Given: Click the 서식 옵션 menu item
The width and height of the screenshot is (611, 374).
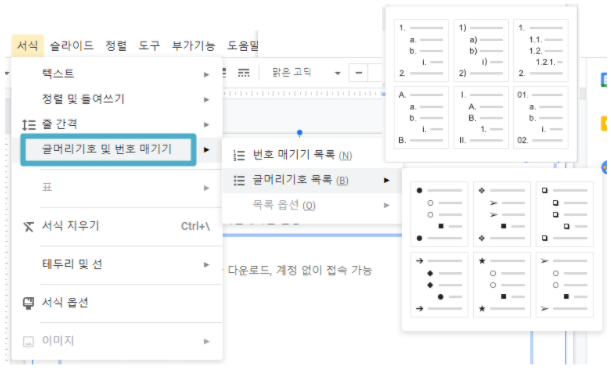Looking at the screenshot, I should [117, 303].
